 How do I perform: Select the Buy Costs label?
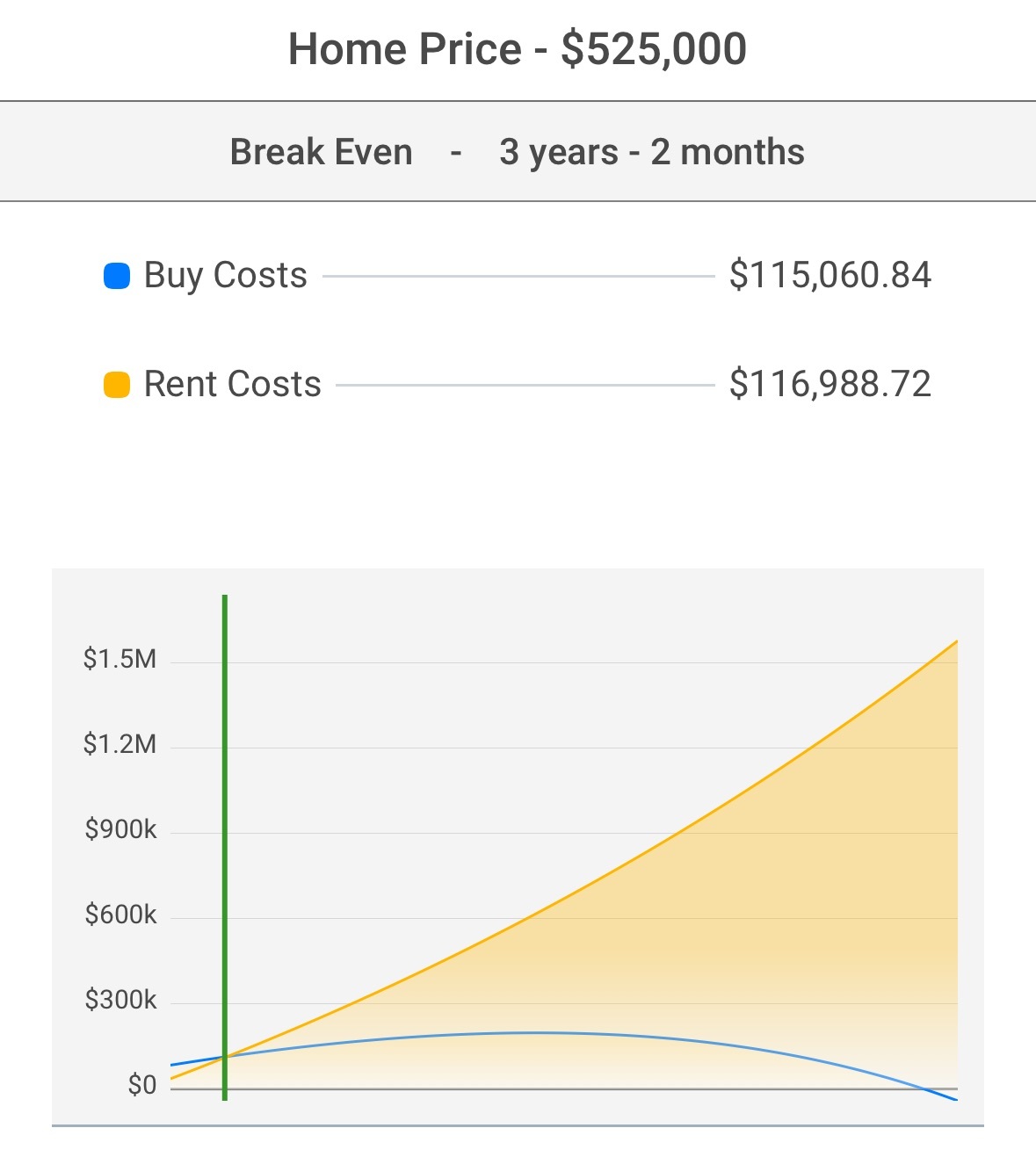[x=225, y=276]
